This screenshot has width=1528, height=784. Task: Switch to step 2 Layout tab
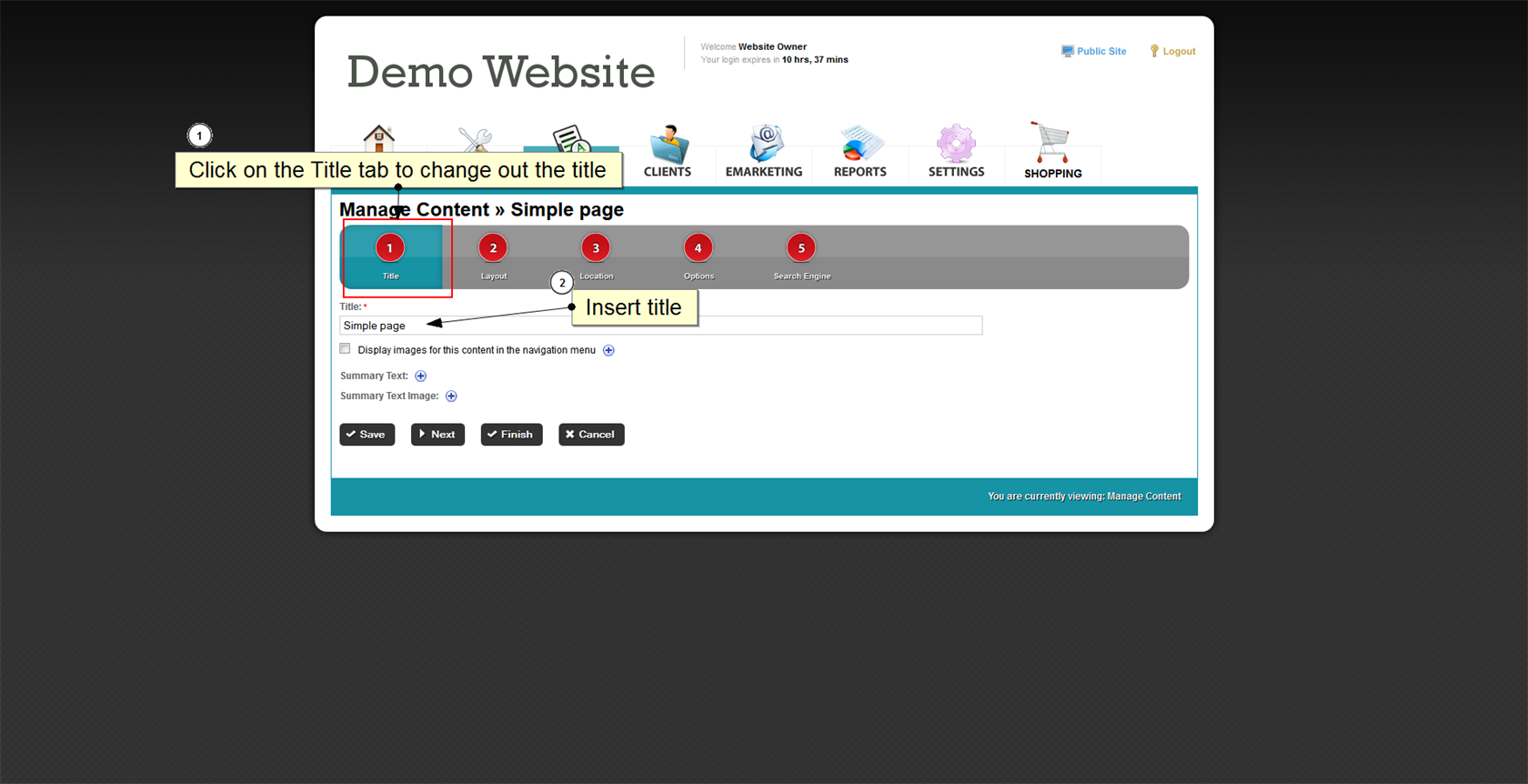point(493,256)
